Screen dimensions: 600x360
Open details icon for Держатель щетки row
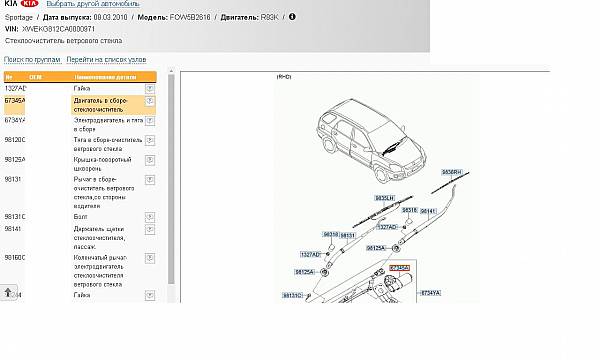pyautogui.click(x=150, y=230)
